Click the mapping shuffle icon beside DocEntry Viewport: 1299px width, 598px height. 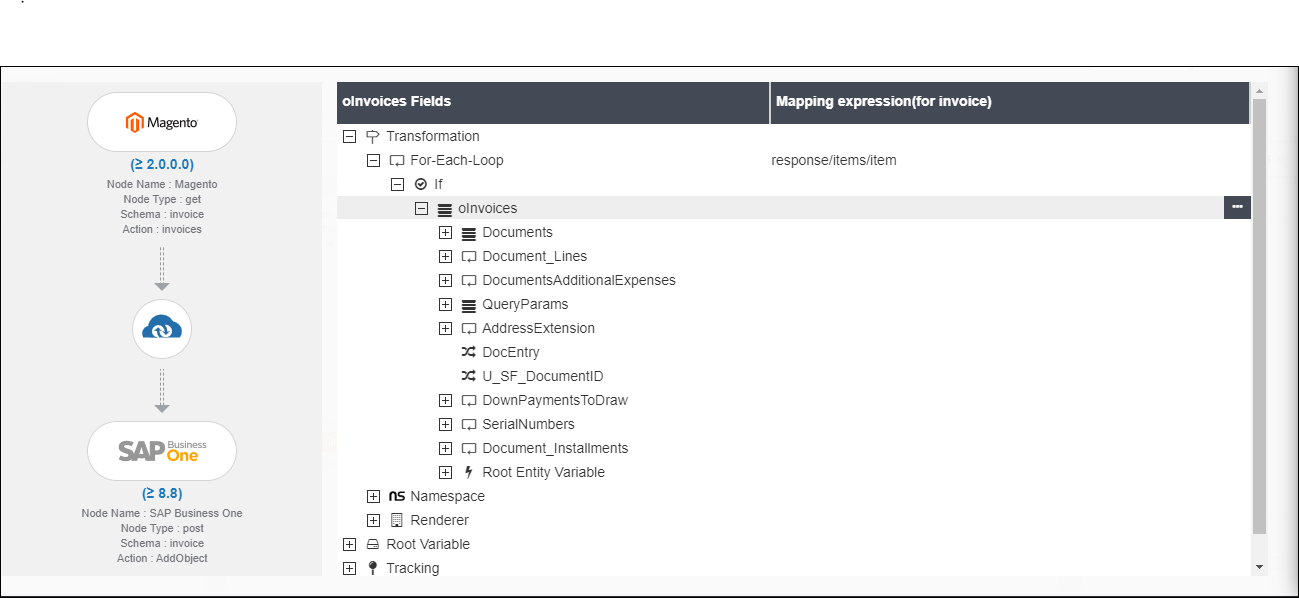pos(468,352)
